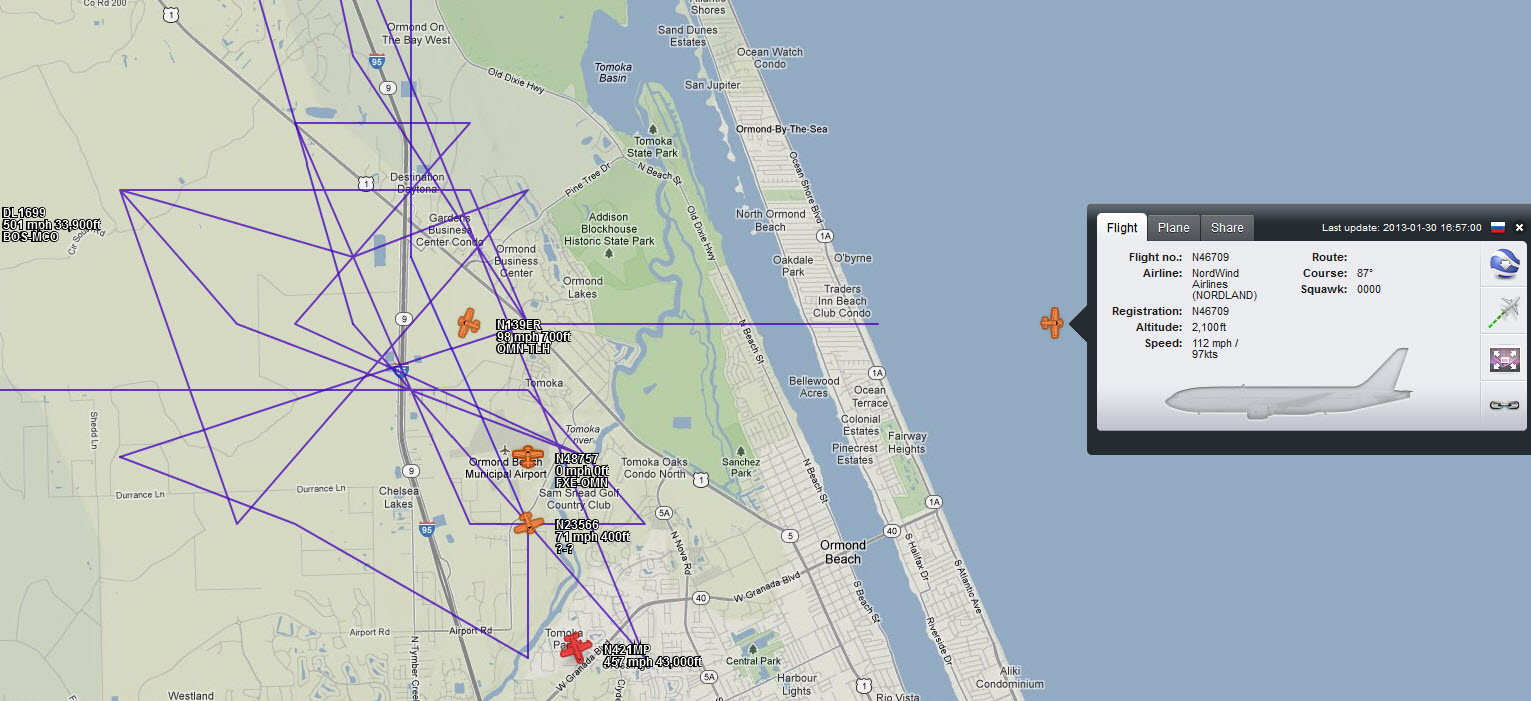Click the gray aircraft silhouette image
This screenshot has width=1531, height=701.
[x=1288, y=385]
